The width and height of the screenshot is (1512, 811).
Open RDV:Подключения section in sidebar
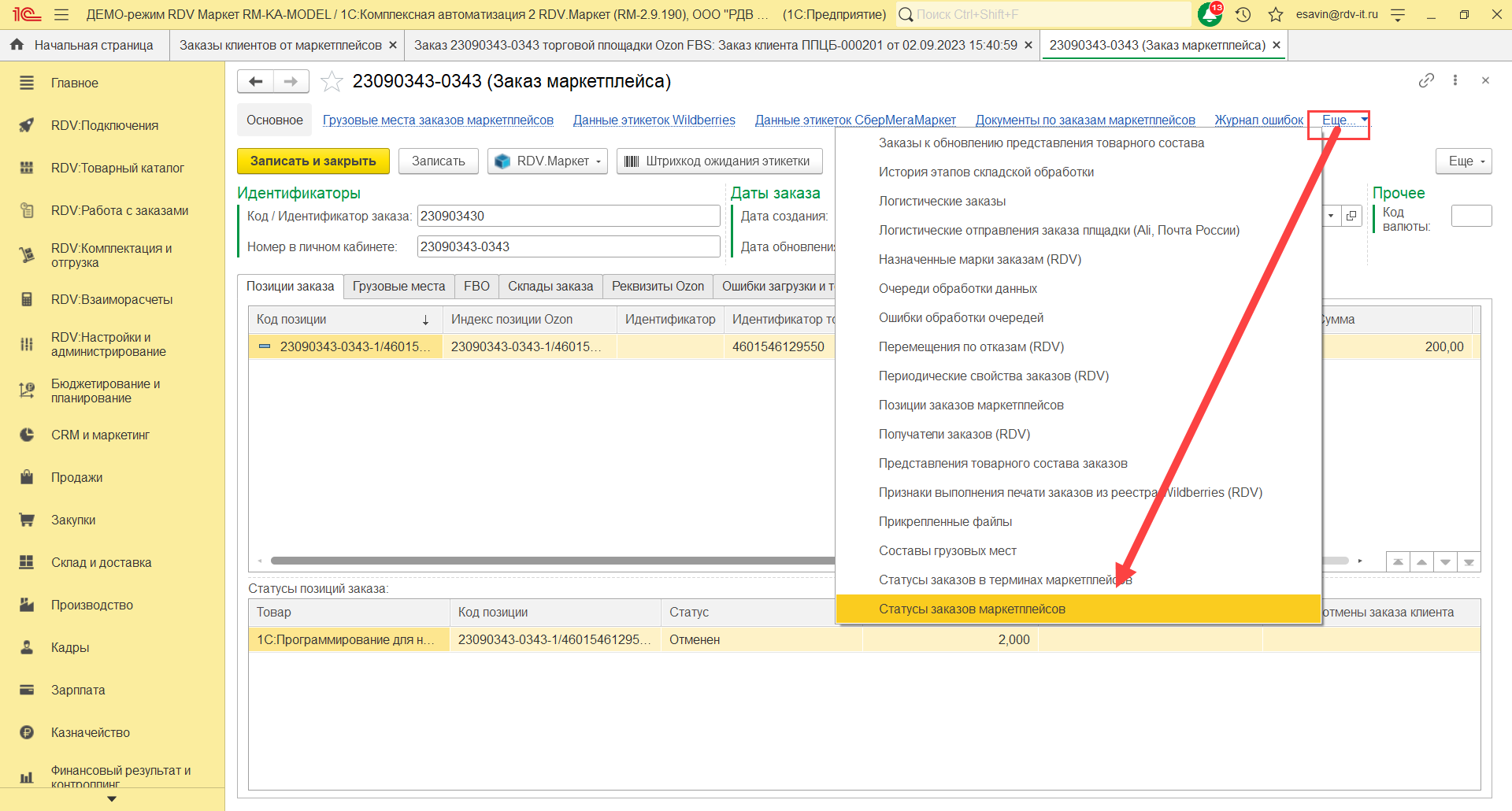[x=104, y=125]
